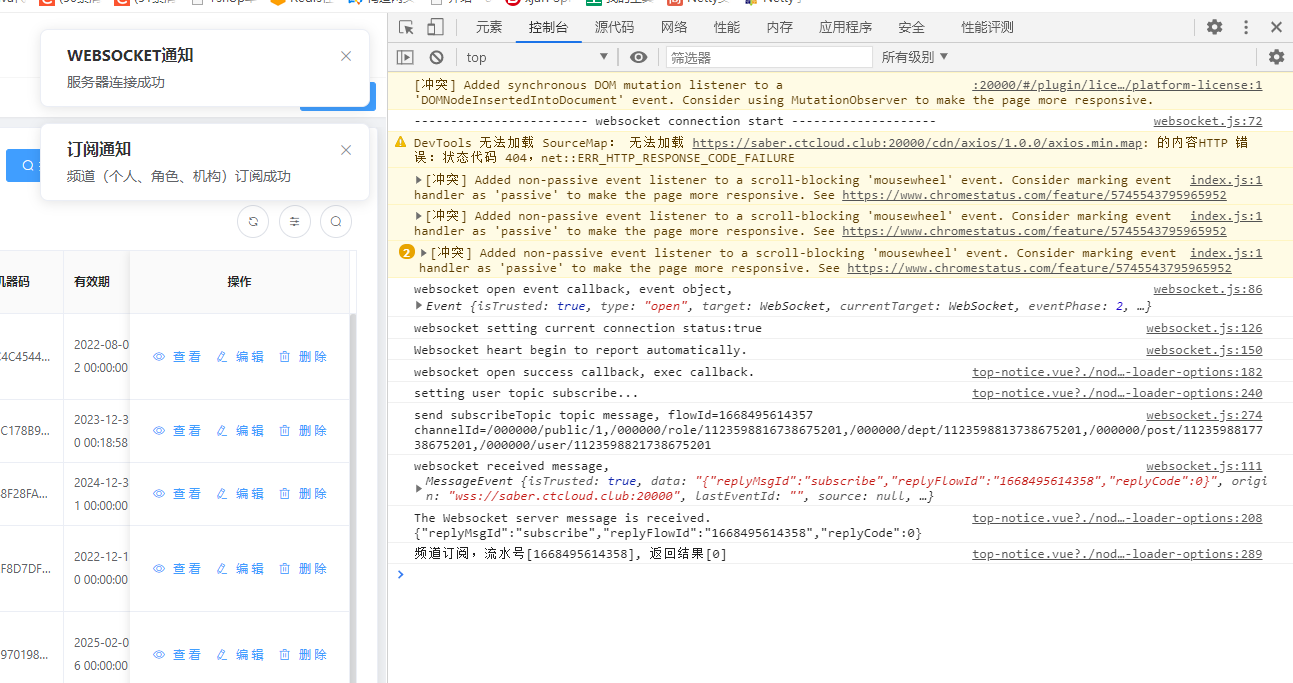
Task: Show the console sidebar panel
Action: click(405, 57)
